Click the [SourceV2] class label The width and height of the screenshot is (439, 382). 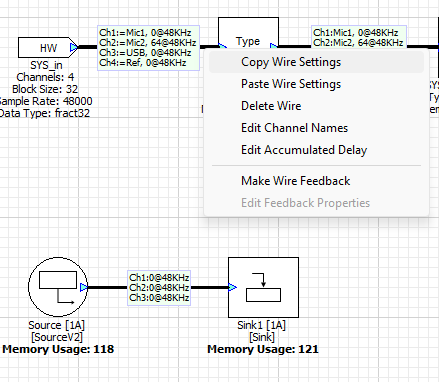(57, 337)
